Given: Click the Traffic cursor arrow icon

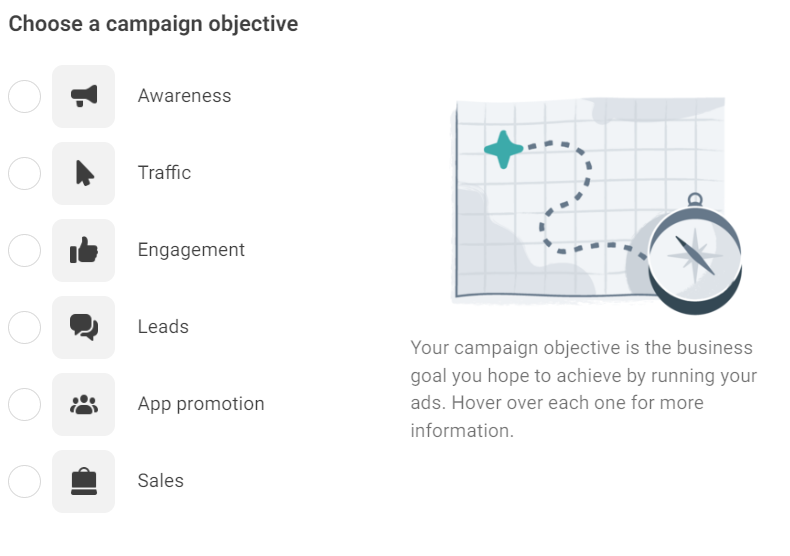Looking at the screenshot, I should pos(84,173).
